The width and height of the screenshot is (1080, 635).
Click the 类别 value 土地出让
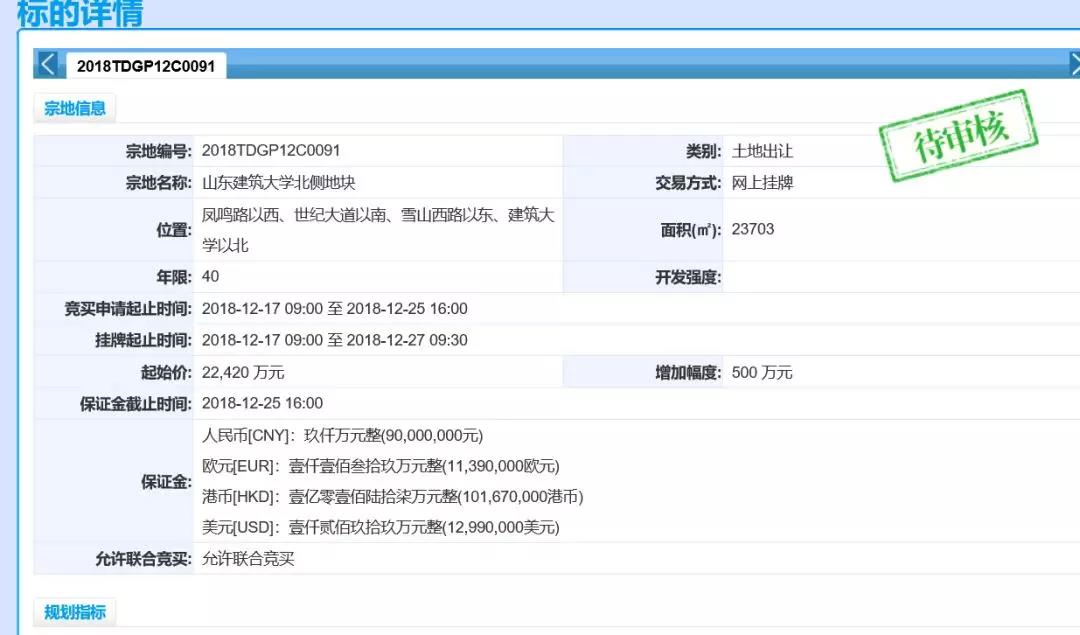(762, 151)
